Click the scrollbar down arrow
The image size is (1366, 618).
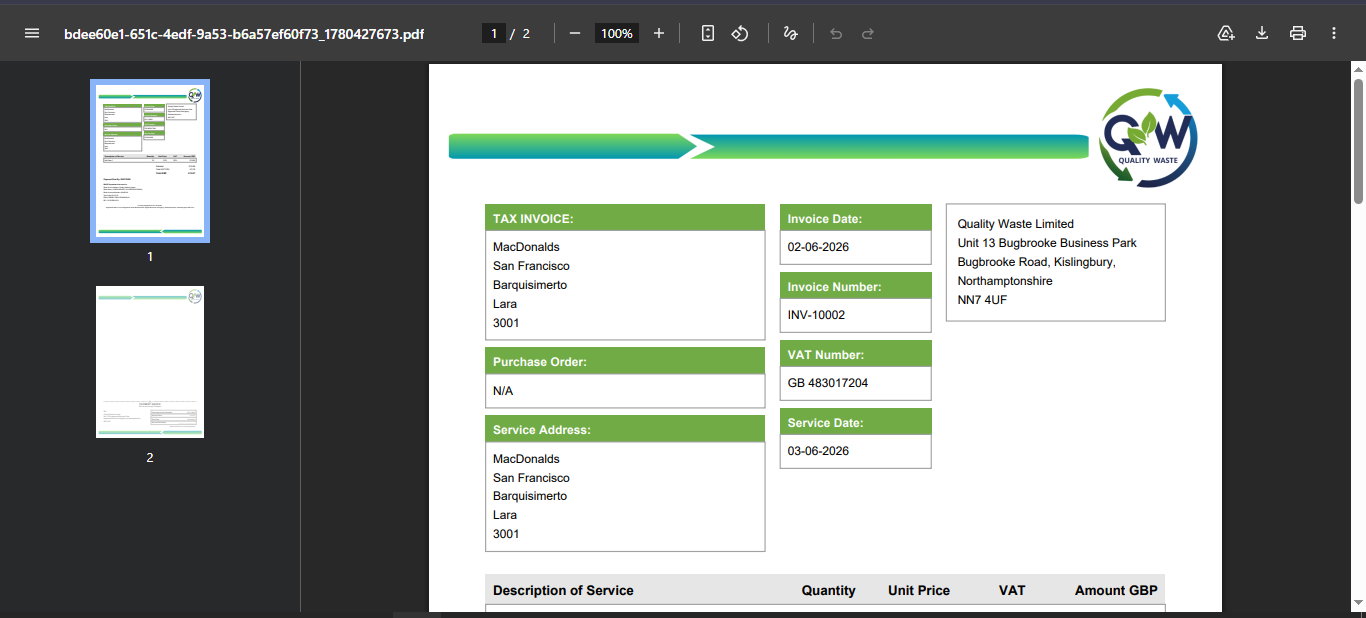1358,603
